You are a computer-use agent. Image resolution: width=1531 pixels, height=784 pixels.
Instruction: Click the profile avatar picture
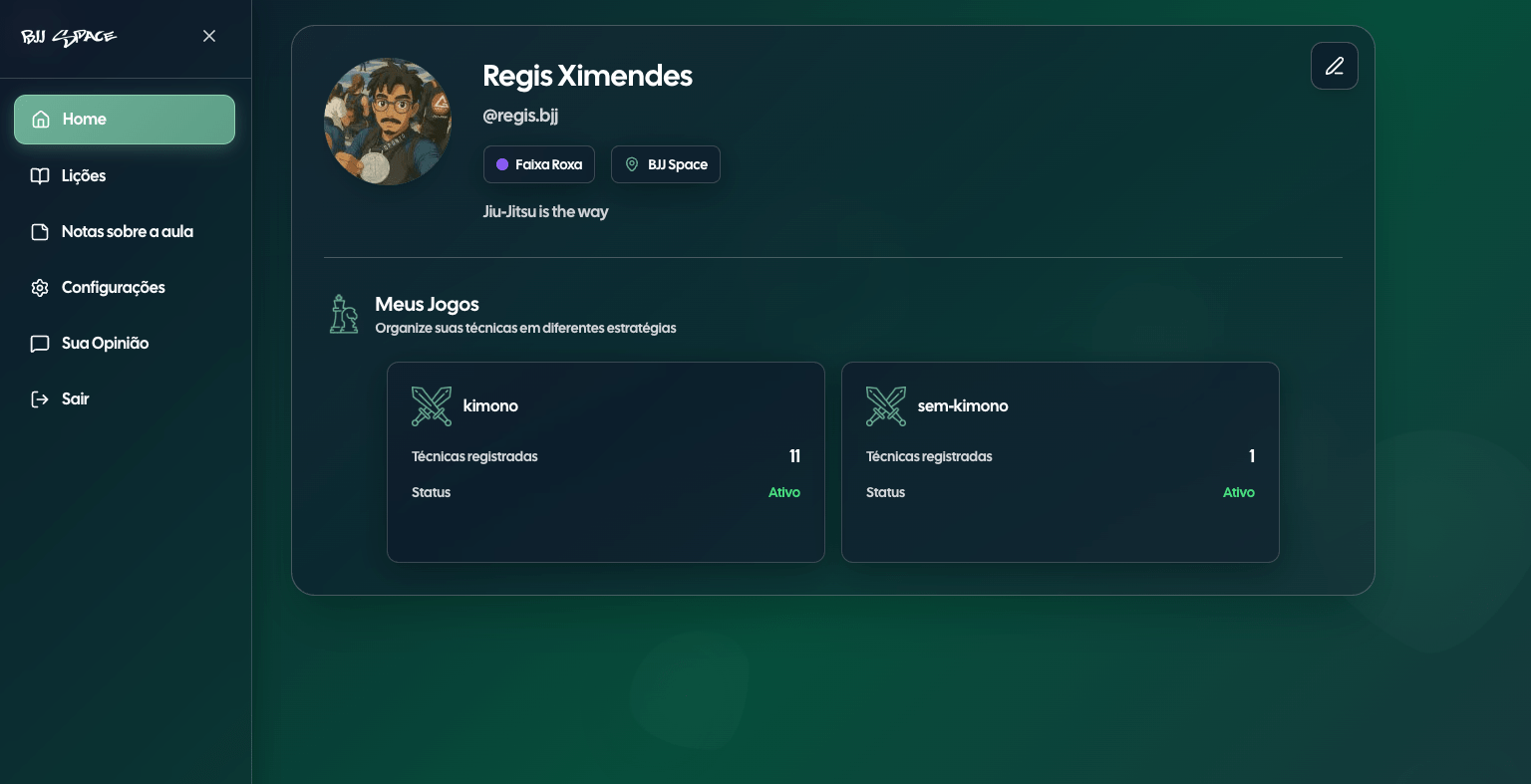pos(388,122)
